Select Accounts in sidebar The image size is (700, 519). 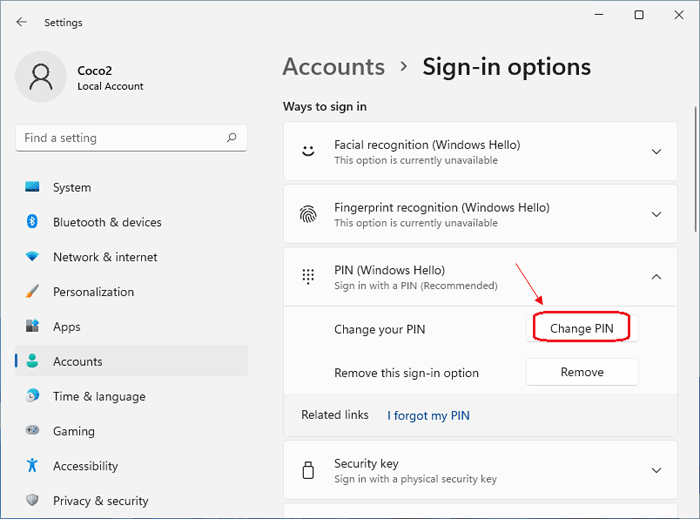131,361
